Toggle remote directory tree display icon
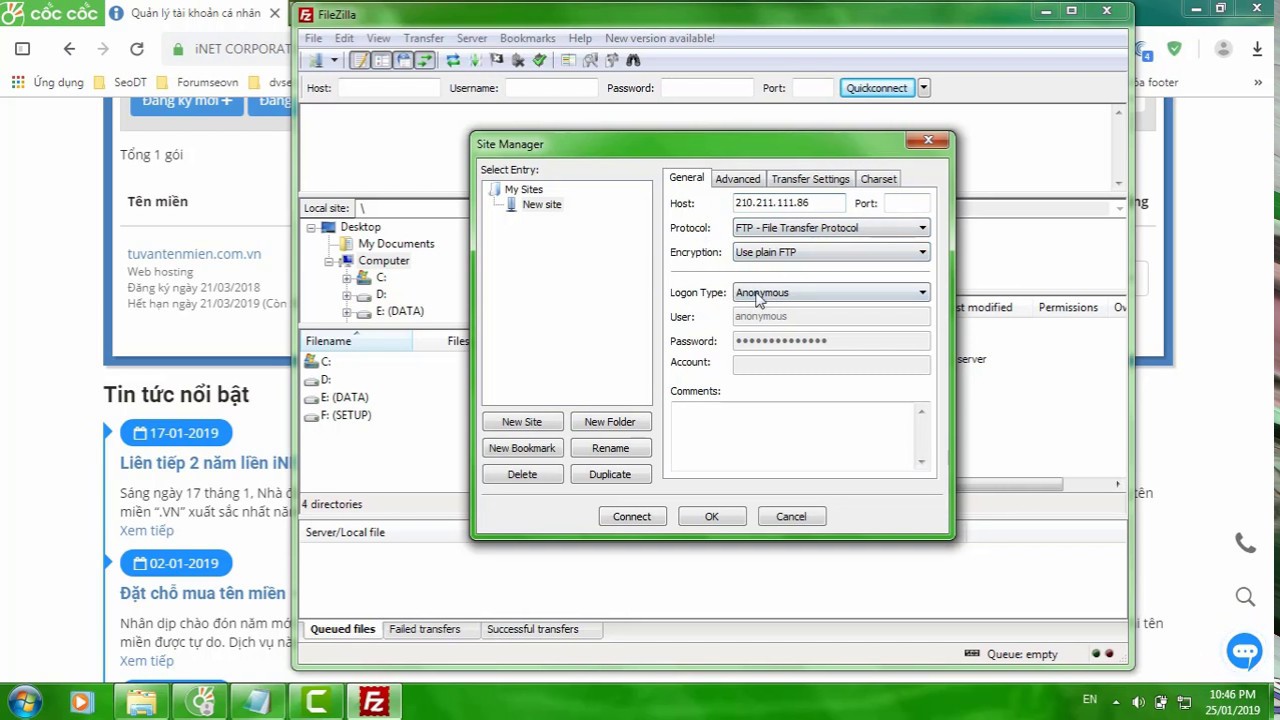 point(403,61)
